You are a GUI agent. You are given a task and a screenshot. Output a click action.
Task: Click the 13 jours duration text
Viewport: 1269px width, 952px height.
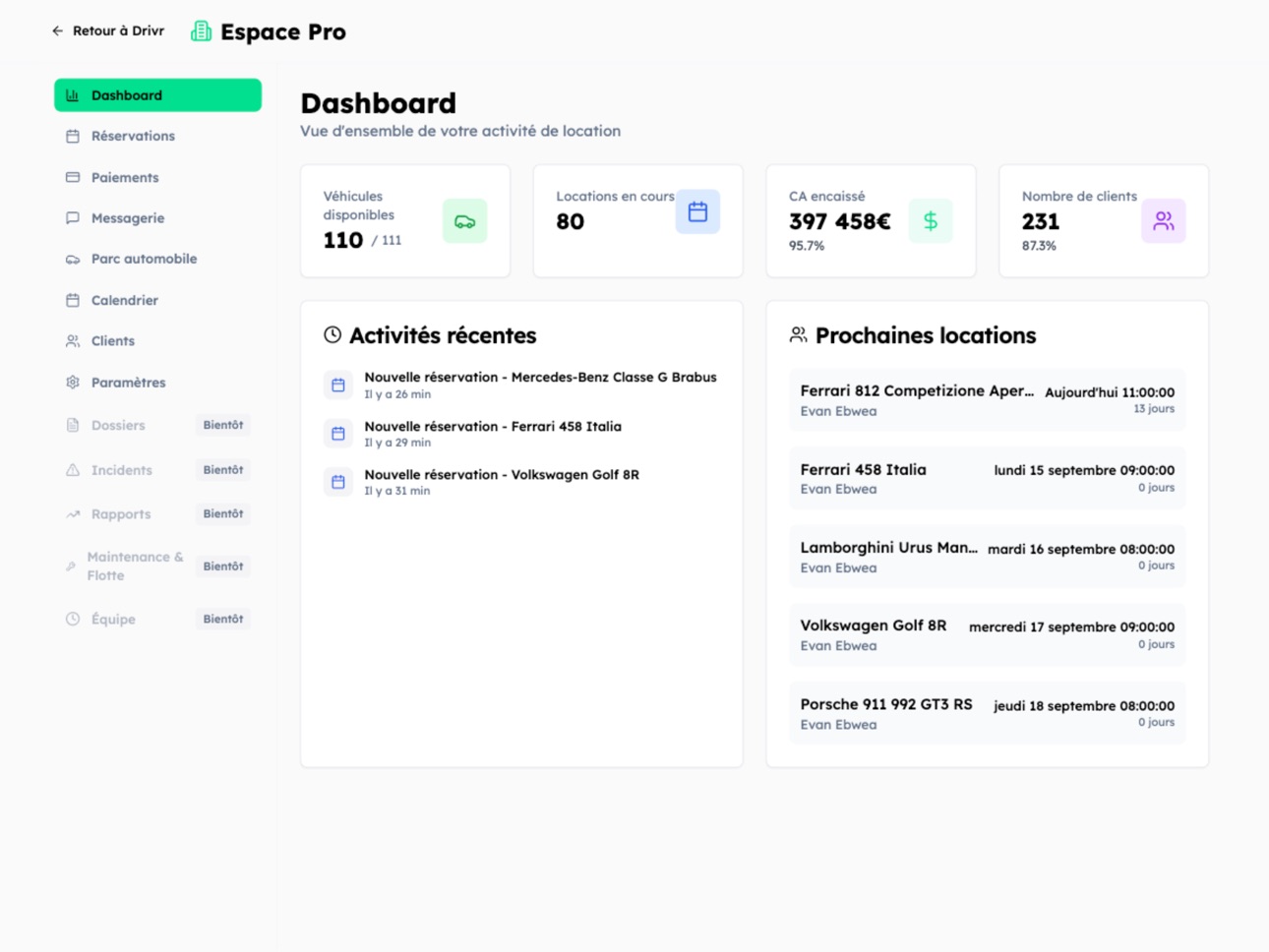click(1154, 409)
